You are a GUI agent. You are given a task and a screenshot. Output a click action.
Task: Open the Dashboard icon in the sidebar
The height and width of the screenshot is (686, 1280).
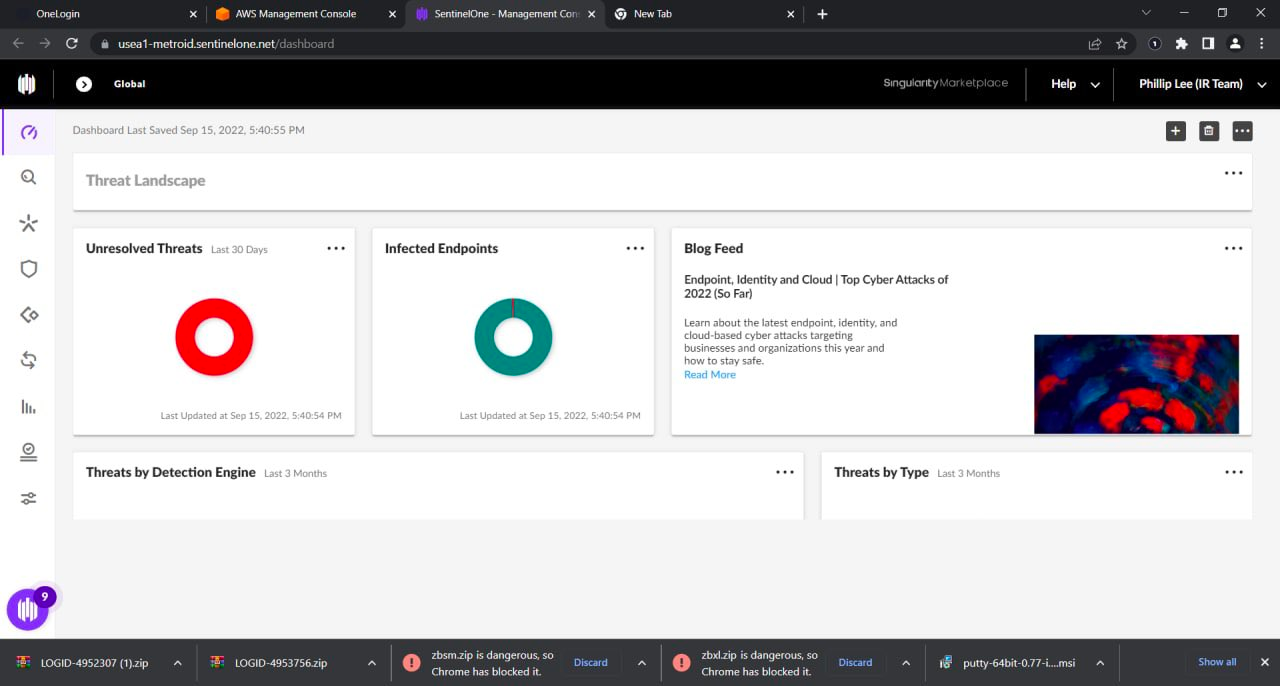pos(28,131)
